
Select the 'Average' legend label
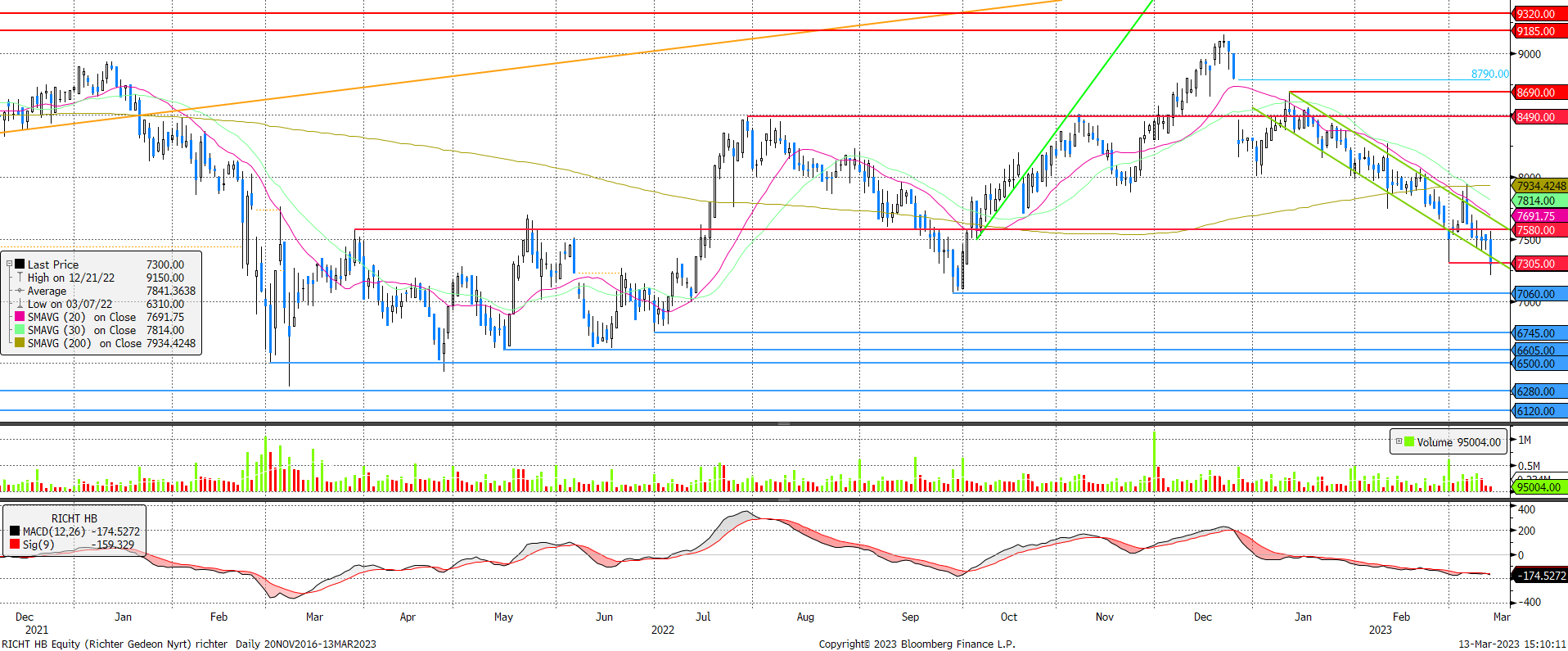tap(47, 291)
